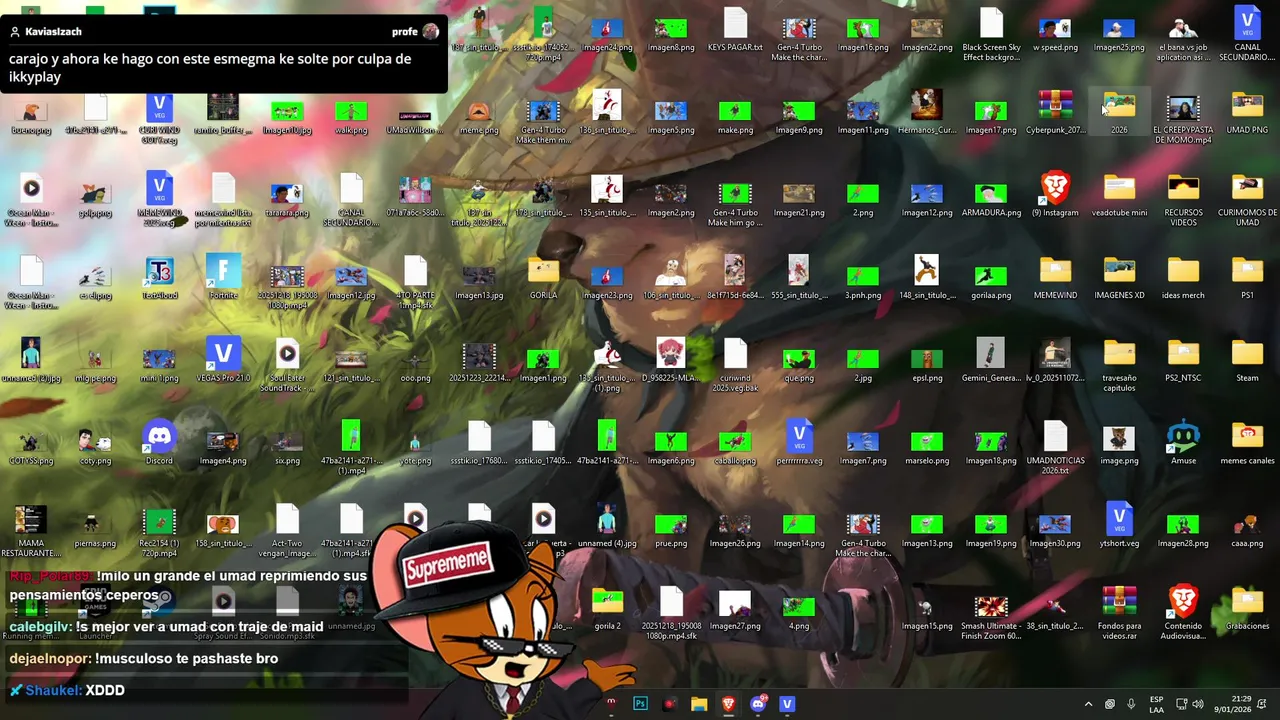
Task: Switch to Discord in the taskbar
Action: (x=758, y=704)
